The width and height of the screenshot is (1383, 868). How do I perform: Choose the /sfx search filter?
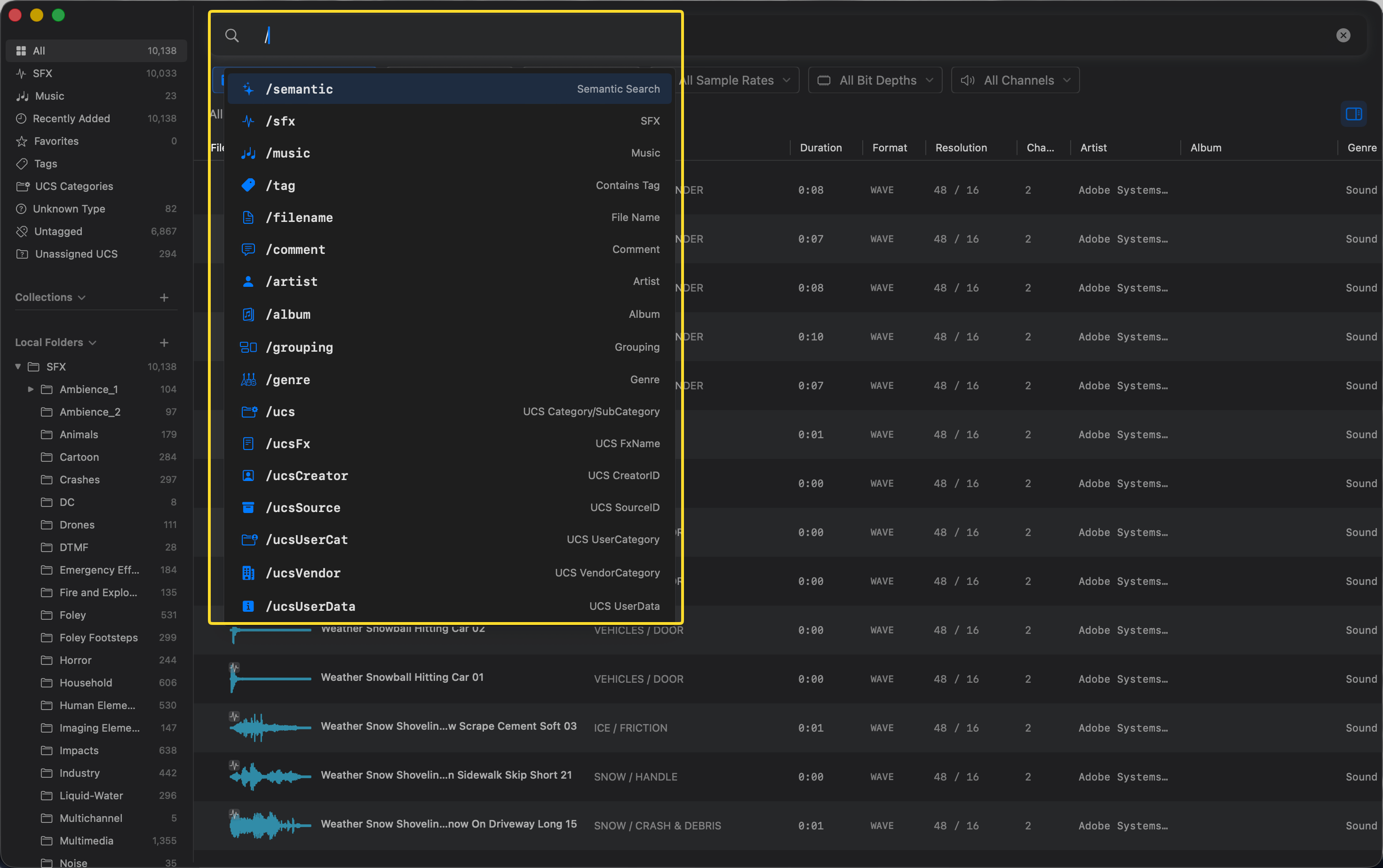[x=449, y=121]
